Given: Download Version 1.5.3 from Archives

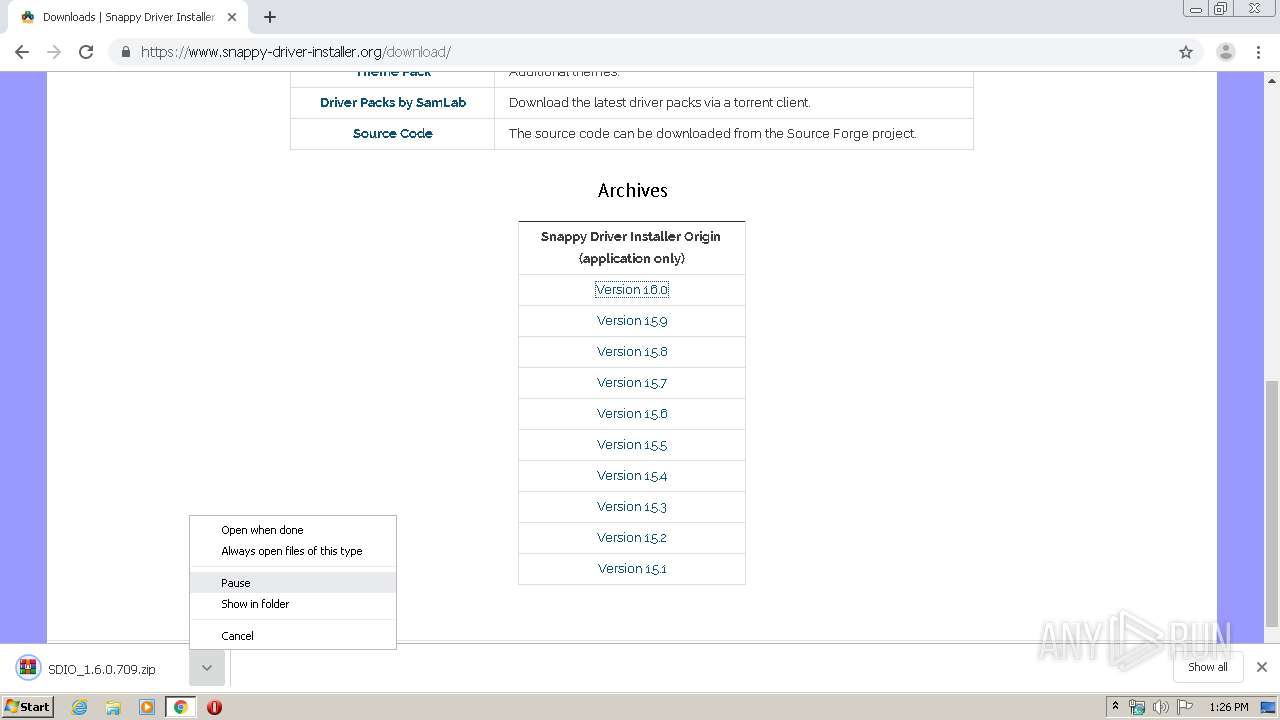Looking at the screenshot, I should pyautogui.click(x=632, y=506).
